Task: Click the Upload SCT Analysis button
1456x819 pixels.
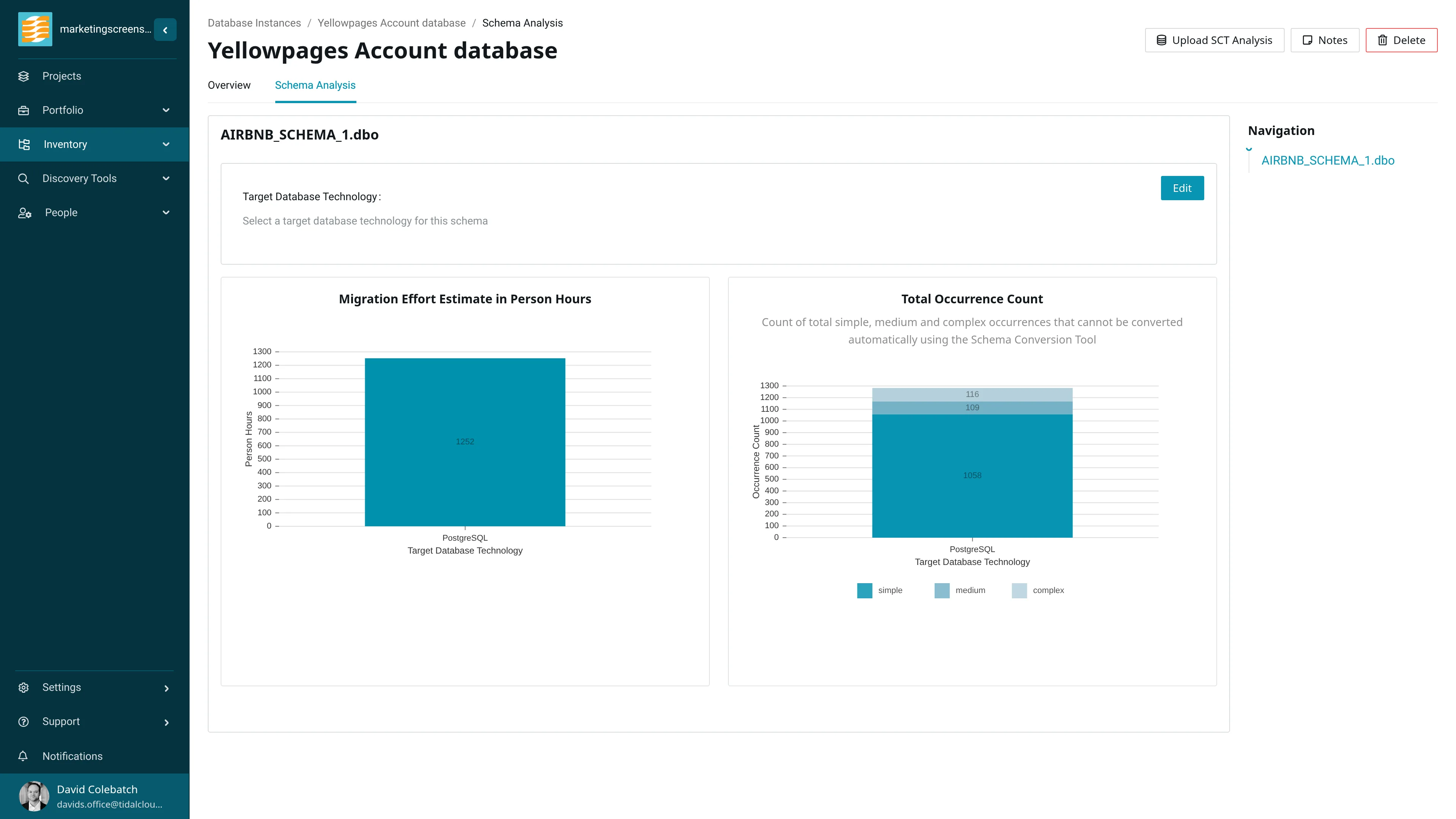Action: point(1214,40)
